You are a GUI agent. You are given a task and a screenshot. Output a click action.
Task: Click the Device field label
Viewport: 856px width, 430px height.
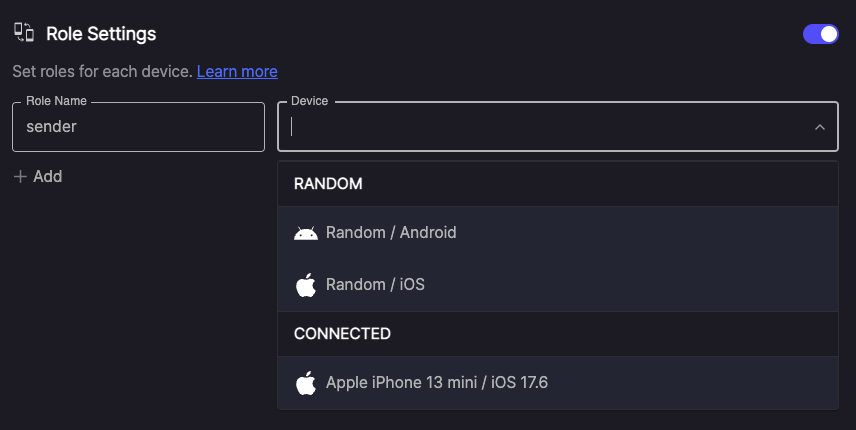(x=310, y=101)
